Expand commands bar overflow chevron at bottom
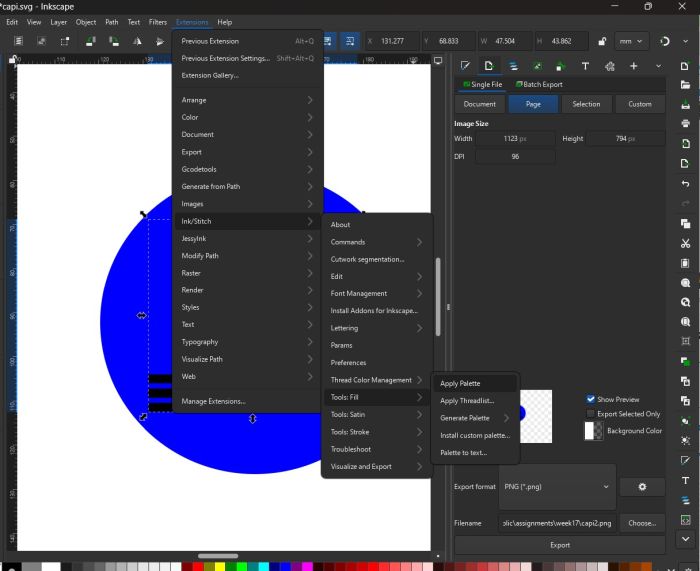Image resolution: width=700 pixels, height=571 pixels. (685, 539)
